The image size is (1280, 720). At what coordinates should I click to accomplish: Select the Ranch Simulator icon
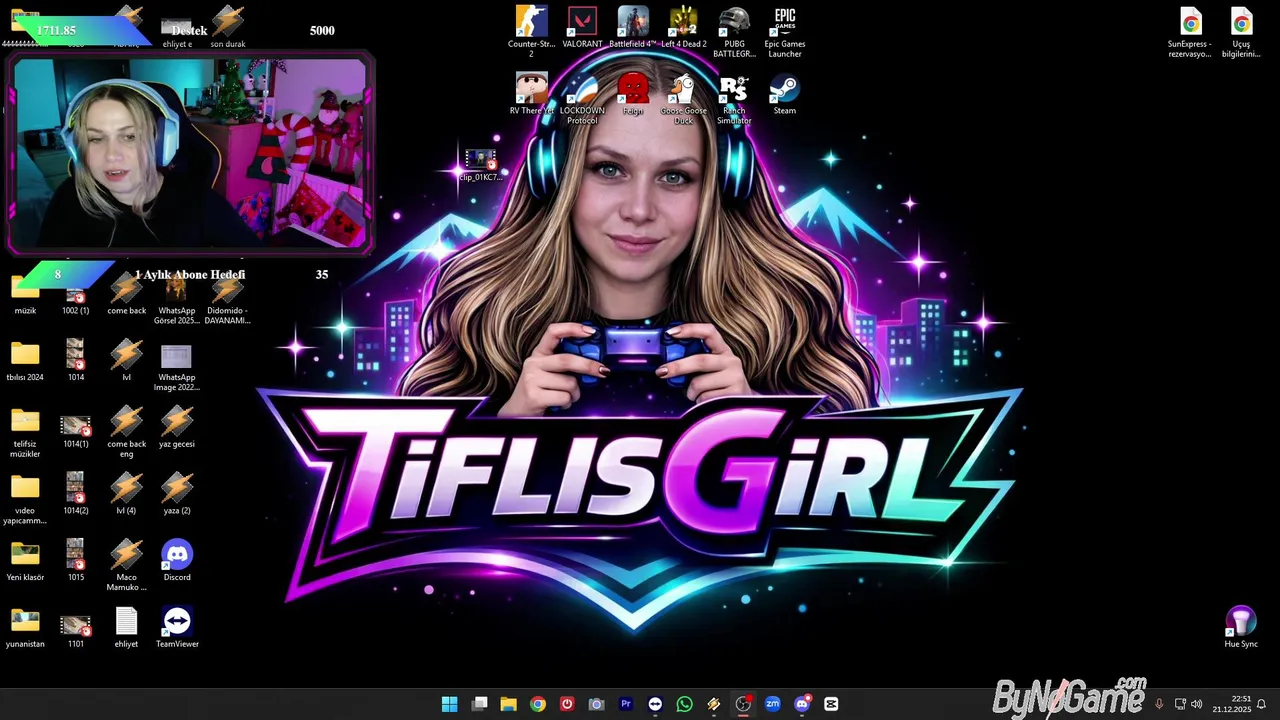tap(734, 98)
